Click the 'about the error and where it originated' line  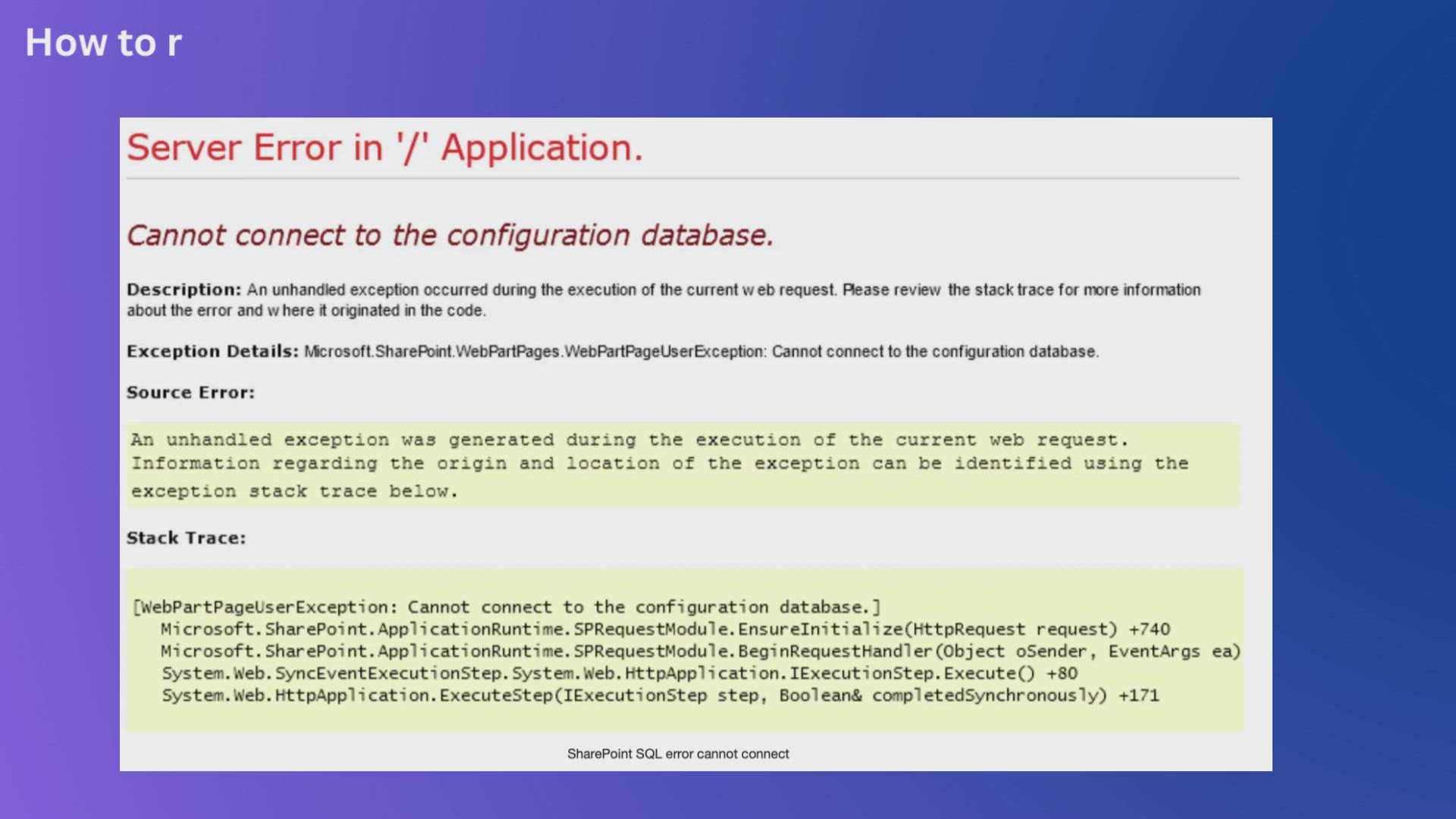pyautogui.click(x=306, y=310)
